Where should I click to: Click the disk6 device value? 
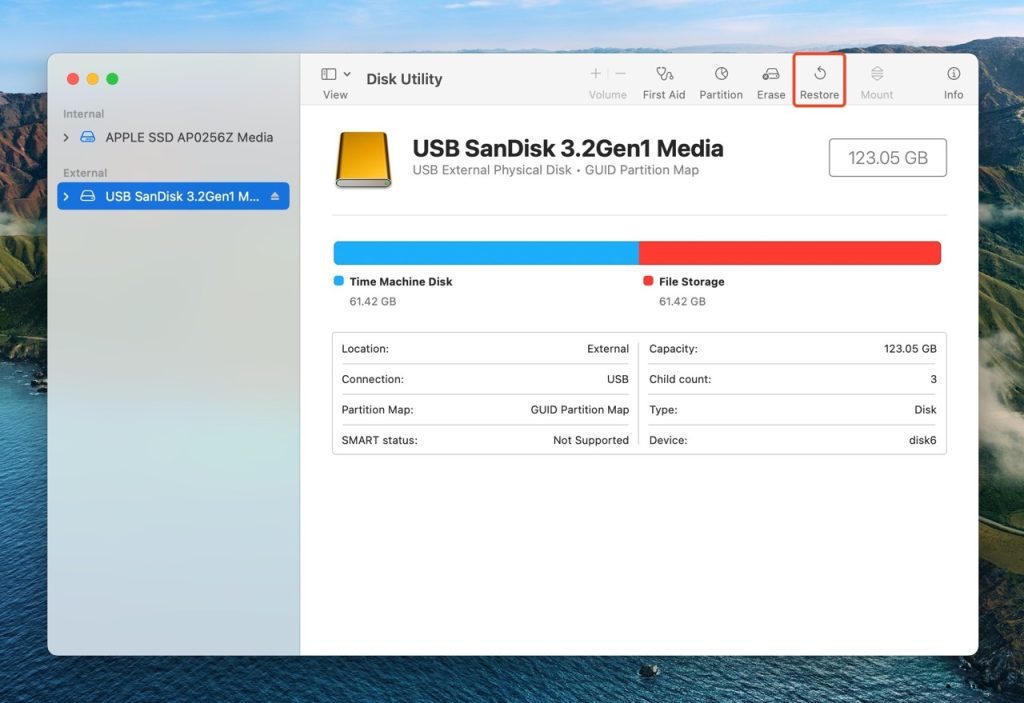pos(924,440)
